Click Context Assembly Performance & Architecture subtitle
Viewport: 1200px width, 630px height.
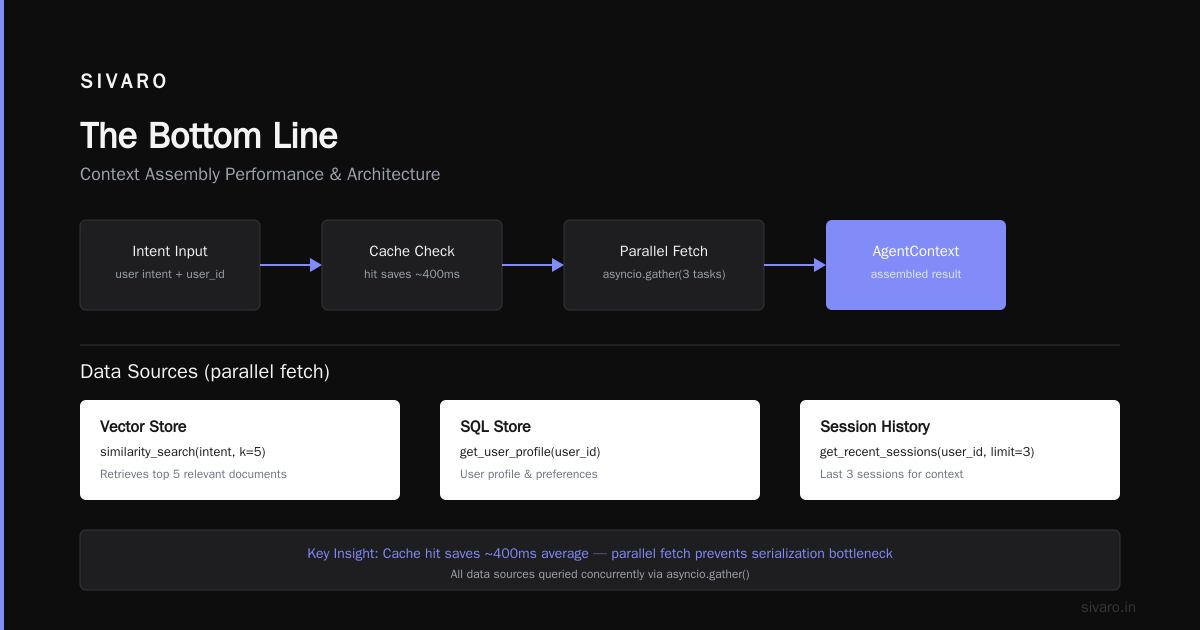(260, 174)
